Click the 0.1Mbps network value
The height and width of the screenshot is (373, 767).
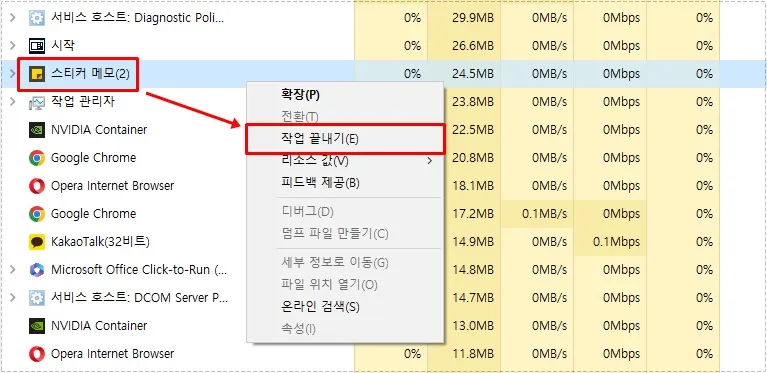616,241
